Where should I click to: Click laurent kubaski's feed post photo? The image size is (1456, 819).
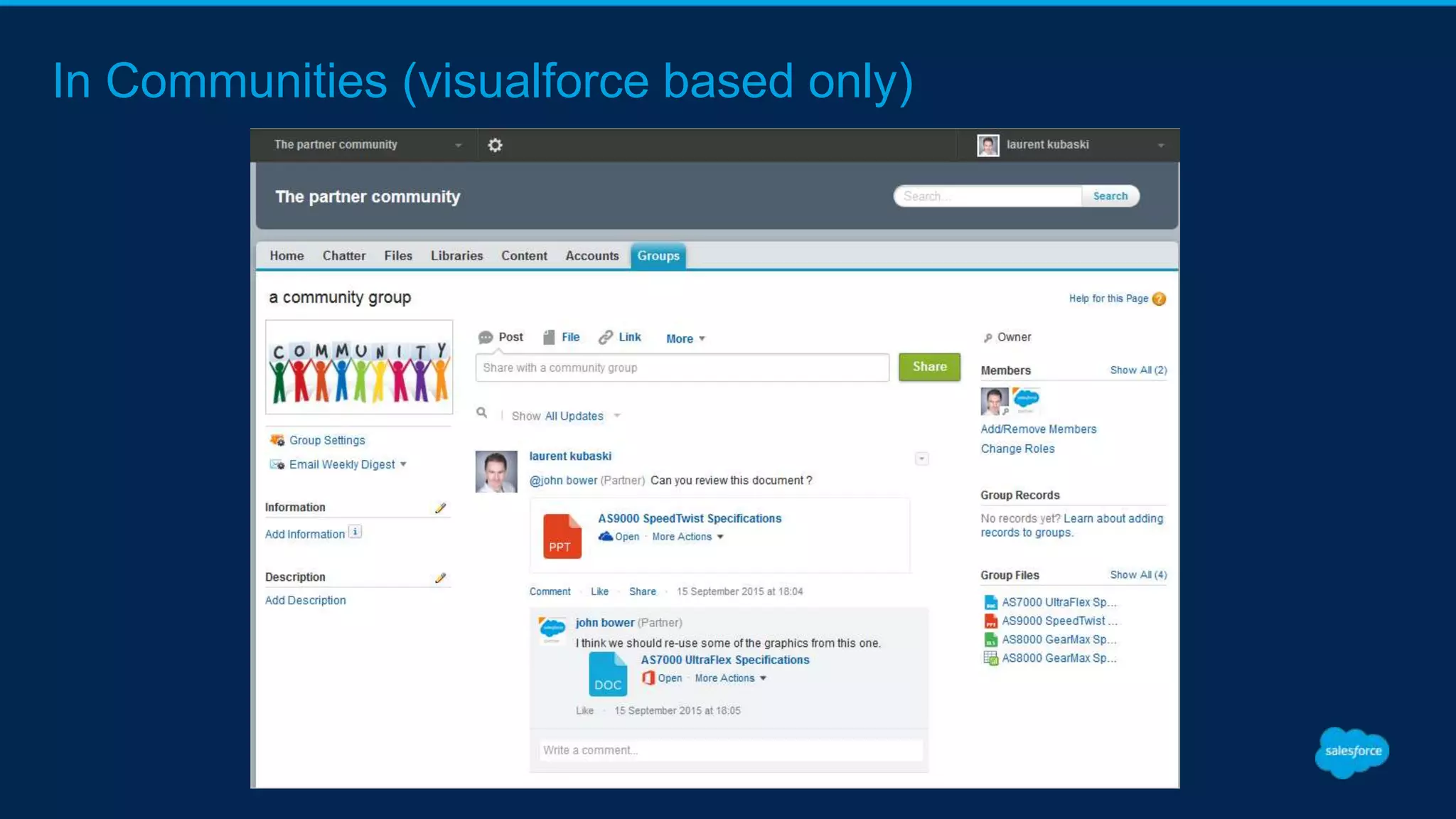[x=496, y=471]
